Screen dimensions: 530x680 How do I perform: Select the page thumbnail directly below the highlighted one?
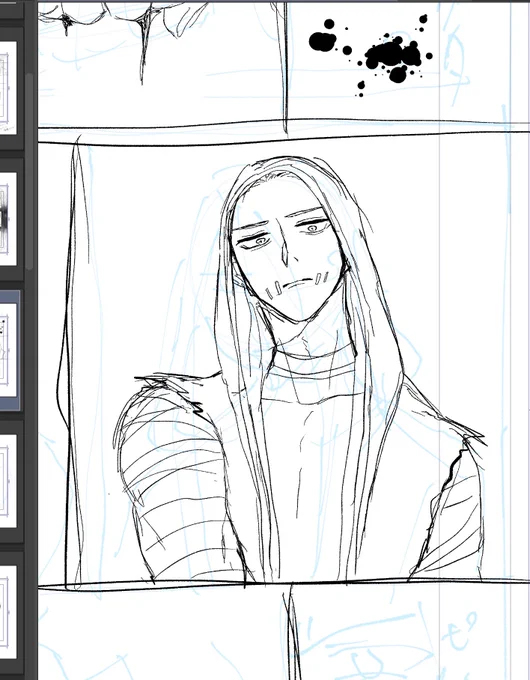pyautogui.click(x=8, y=481)
